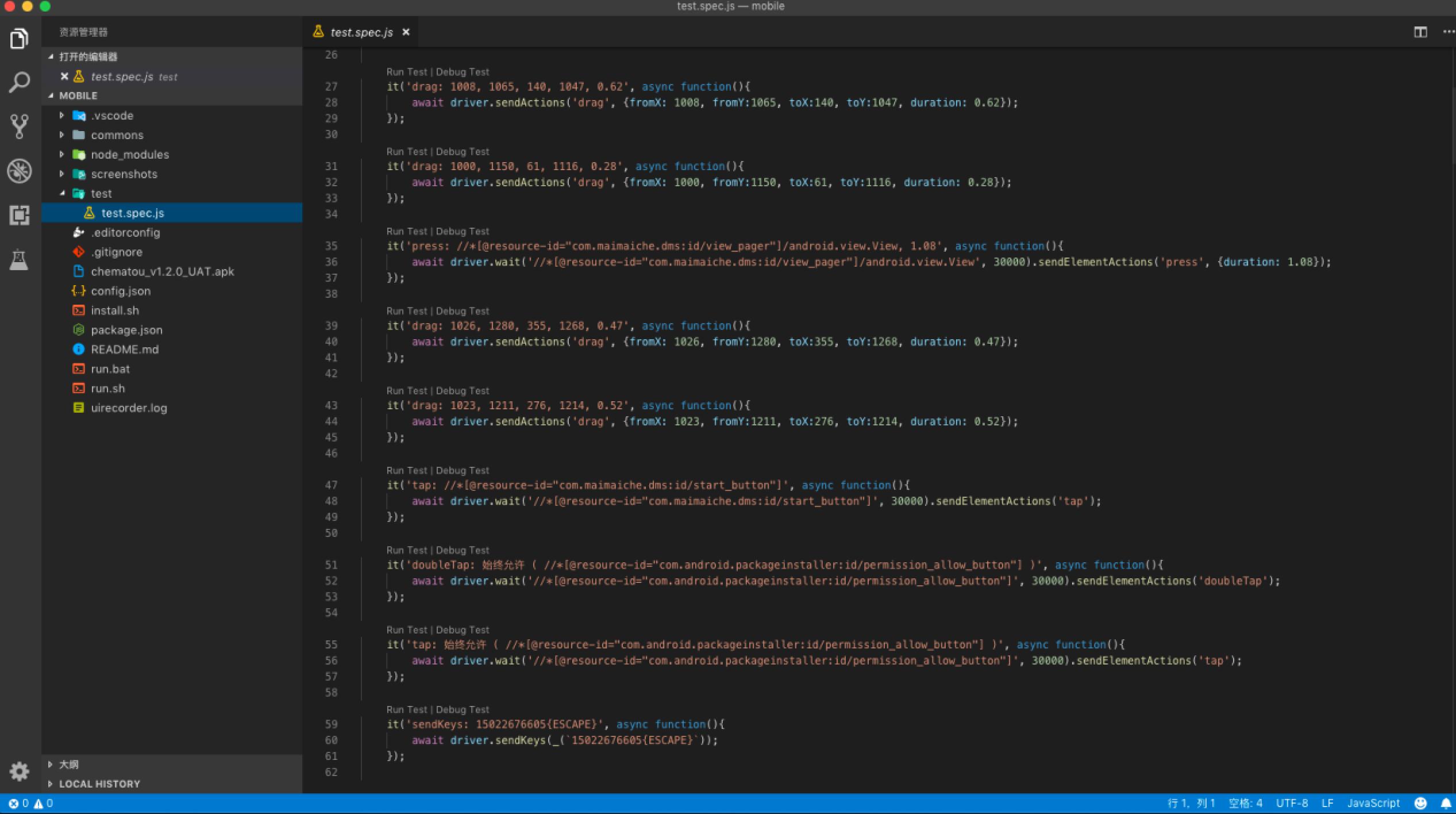Screen dimensions: 1456x814
Task: Change file encoding UTF-8
Action: pos(1292,803)
